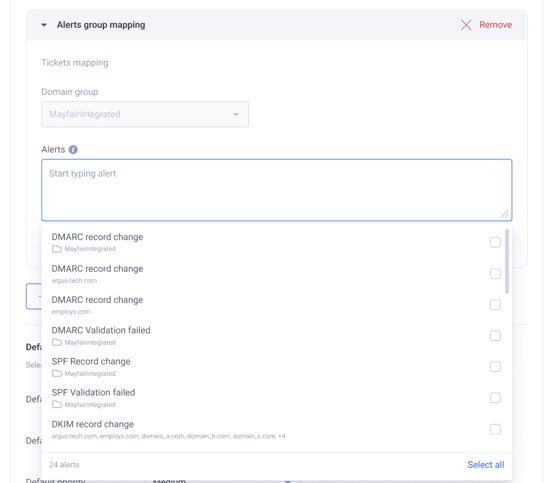The height and width of the screenshot is (483, 551).
Task: Click folder icon under SPF Validation failed
Action: tap(57, 405)
